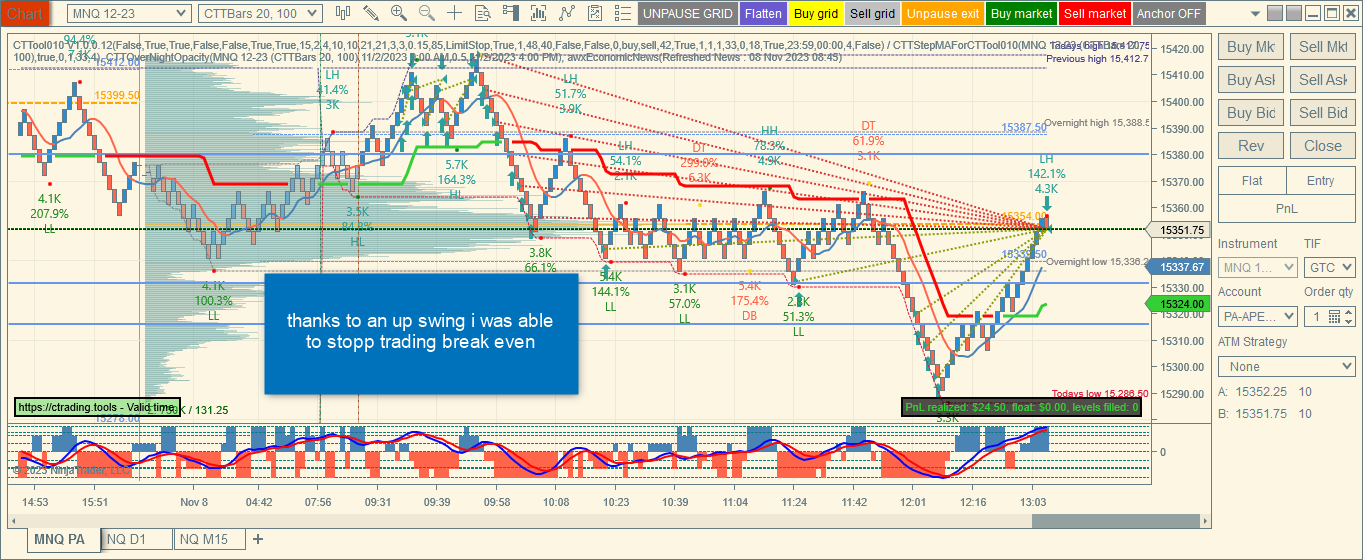Click the Rev reverse position button

(1251, 146)
